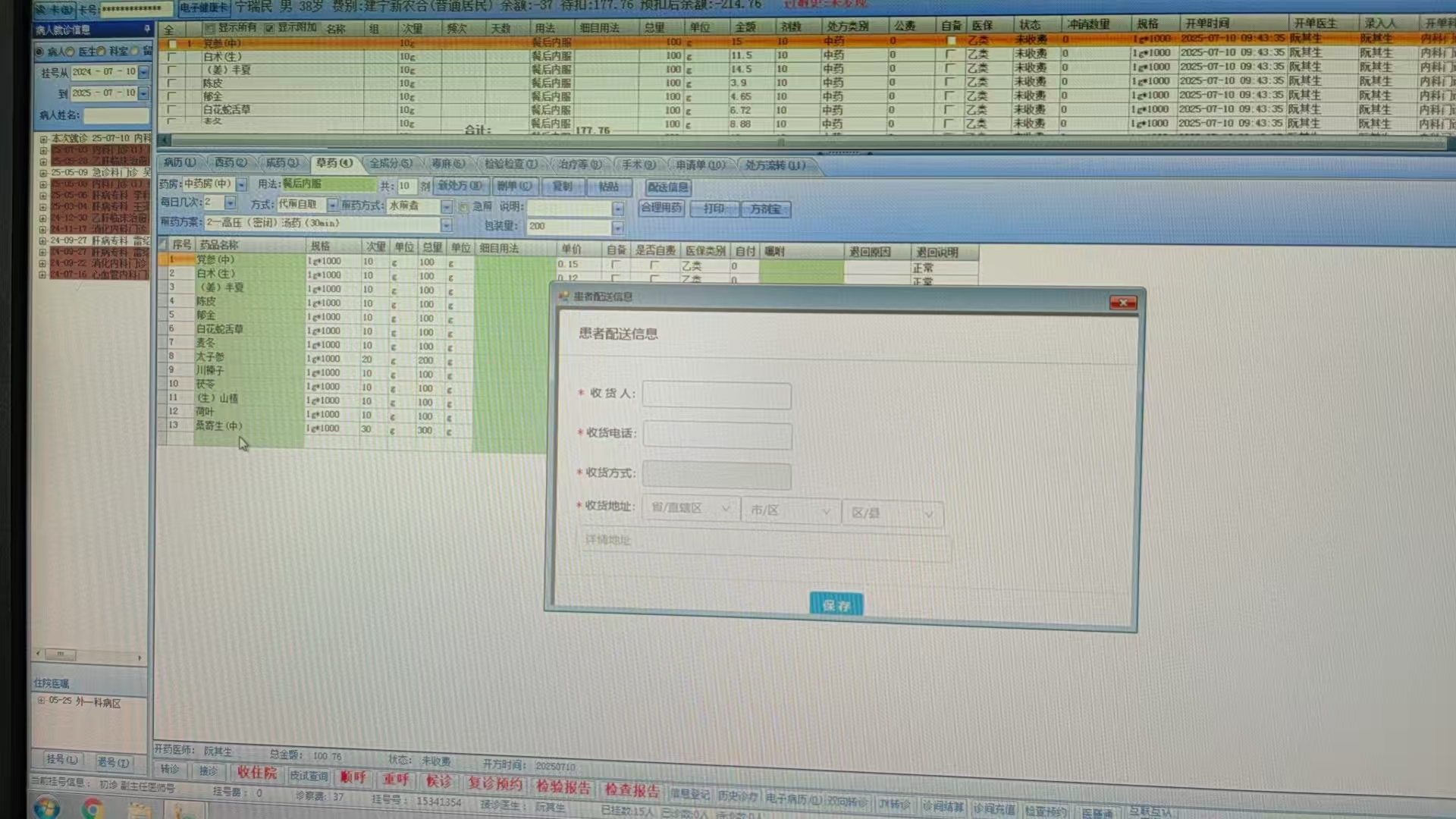Click the 挂号从 date calendar dropdown icon

(143, 72)
